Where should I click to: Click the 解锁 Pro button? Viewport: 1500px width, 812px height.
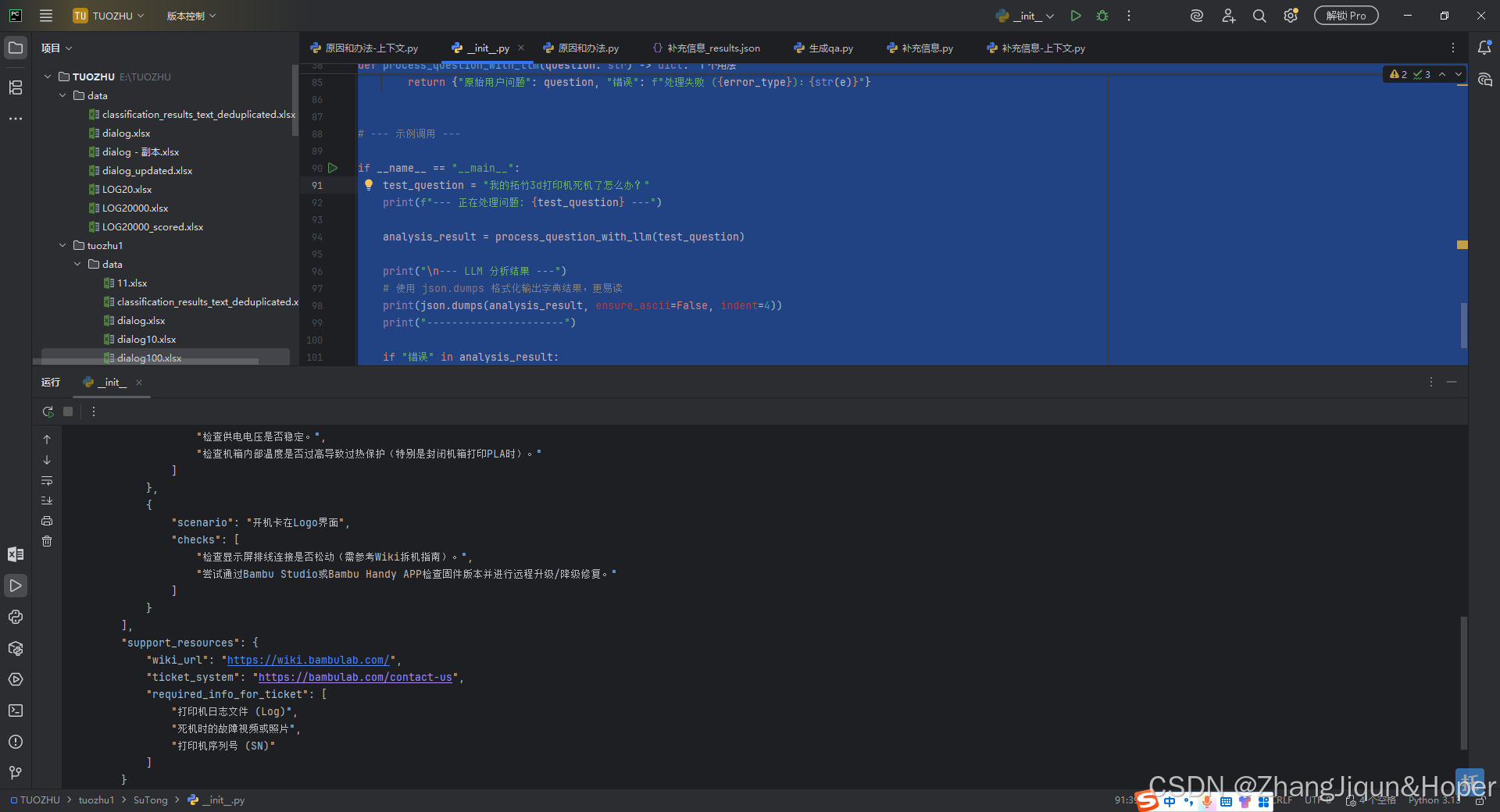[x=1346, y=16]
